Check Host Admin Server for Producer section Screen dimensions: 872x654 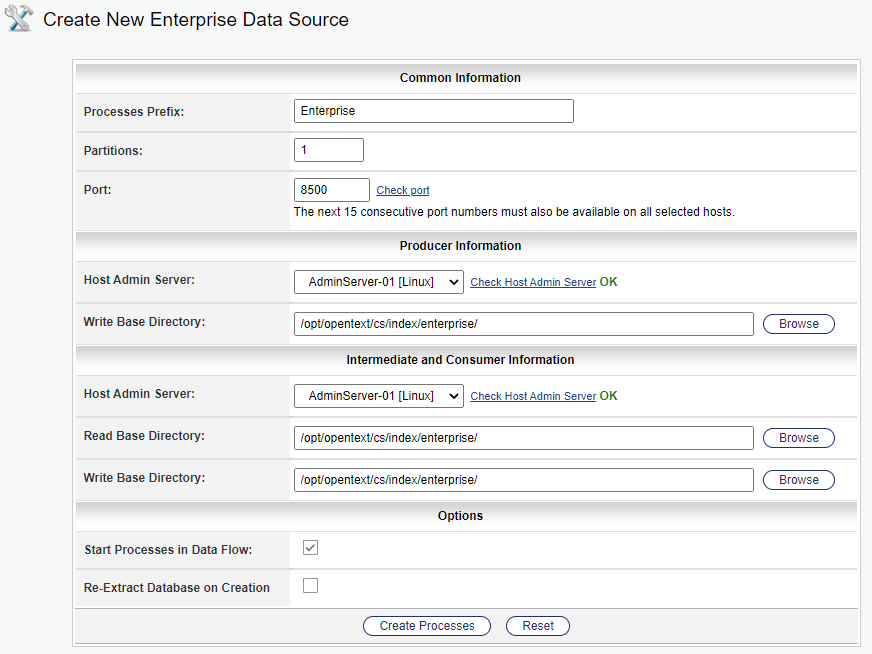(x=533, y=283)
